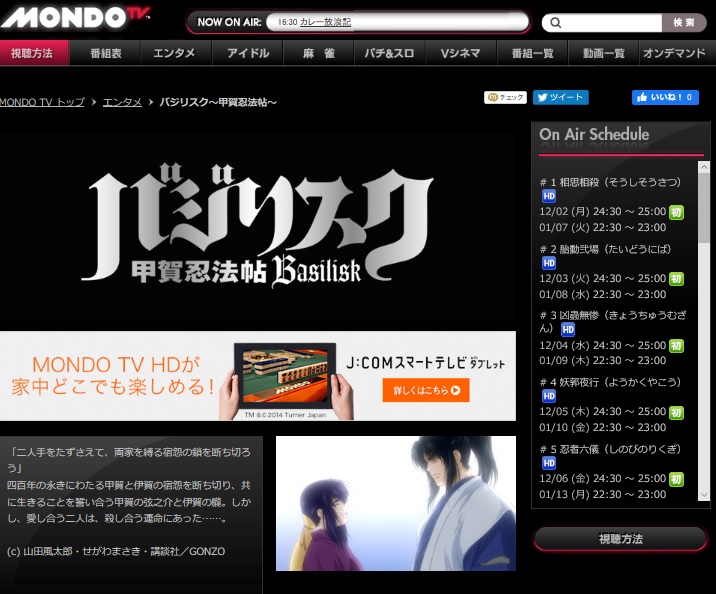
Task: Click the now-airing カレー放浪記 link
Action: [325, 22]
